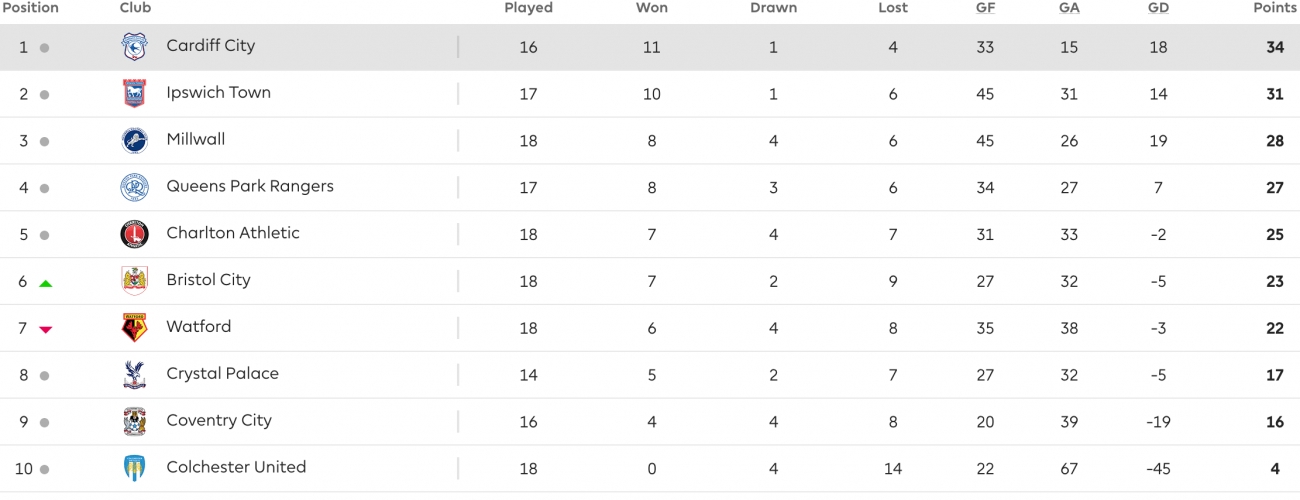Click Watford's red down-arrow indicator
The height and width of the screenshot is (500, 1300).
click(45, 329)
